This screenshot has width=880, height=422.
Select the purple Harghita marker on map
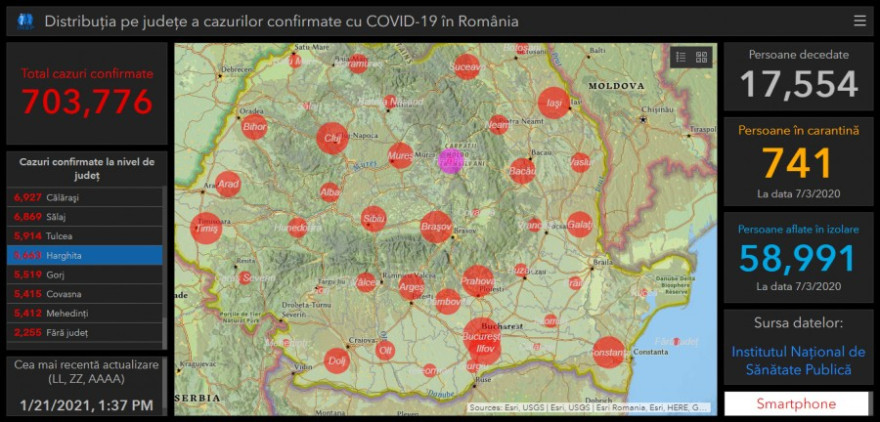pyautogui.click(x=451, y=160)
